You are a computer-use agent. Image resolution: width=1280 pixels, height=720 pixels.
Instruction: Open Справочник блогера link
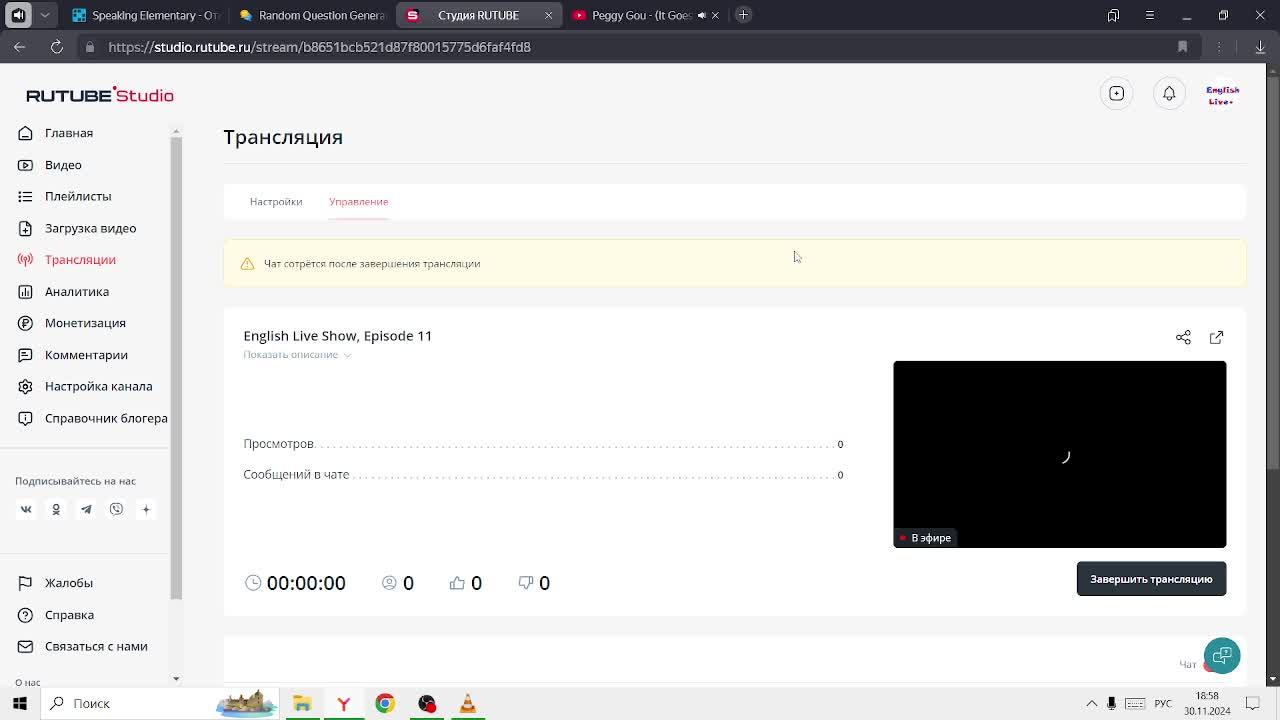tap(106, 418)
